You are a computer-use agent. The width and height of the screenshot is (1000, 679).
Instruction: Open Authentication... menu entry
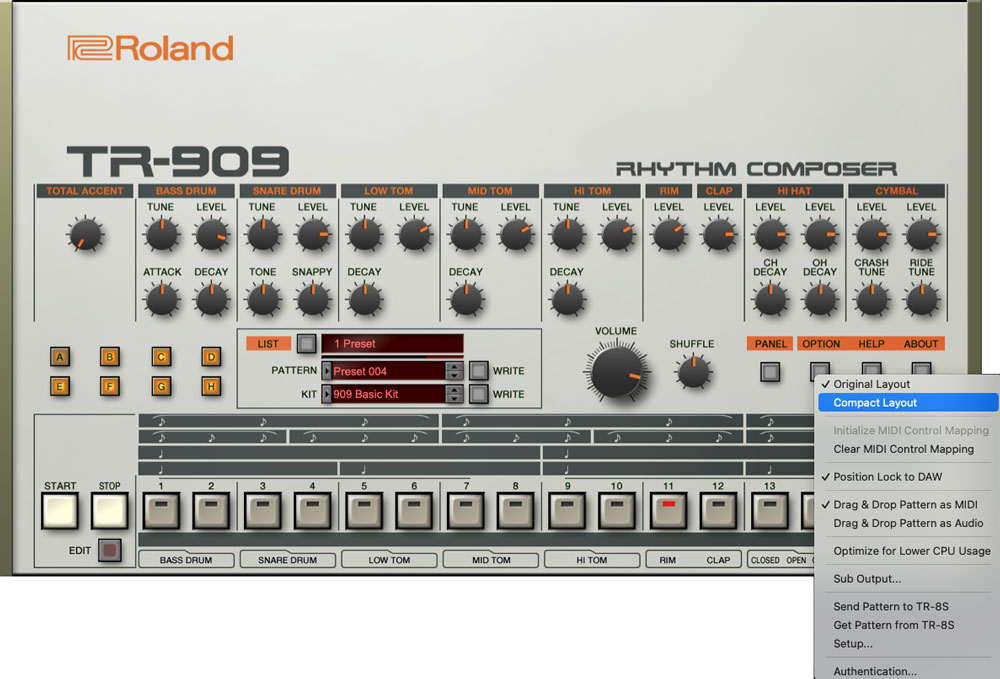(908, 671)
